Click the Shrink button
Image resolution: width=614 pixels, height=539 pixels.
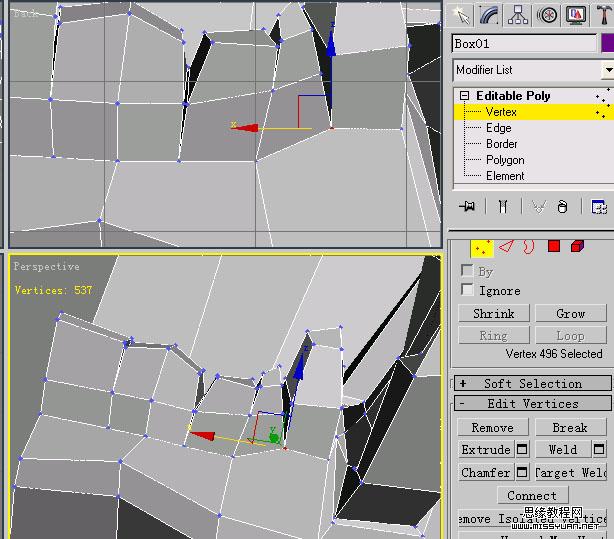pyautogui.click(x=494, y=313)
